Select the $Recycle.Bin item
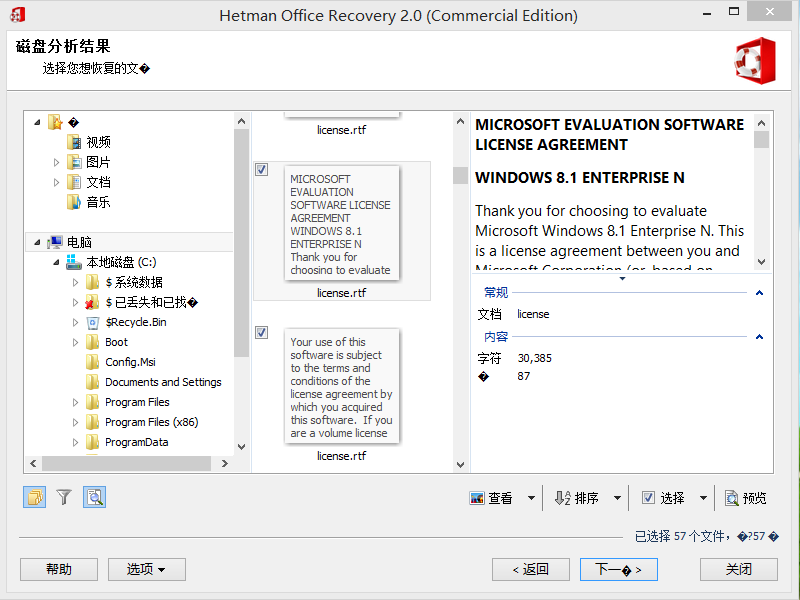This screenshot has width=800, height=600. click(126, 322)
